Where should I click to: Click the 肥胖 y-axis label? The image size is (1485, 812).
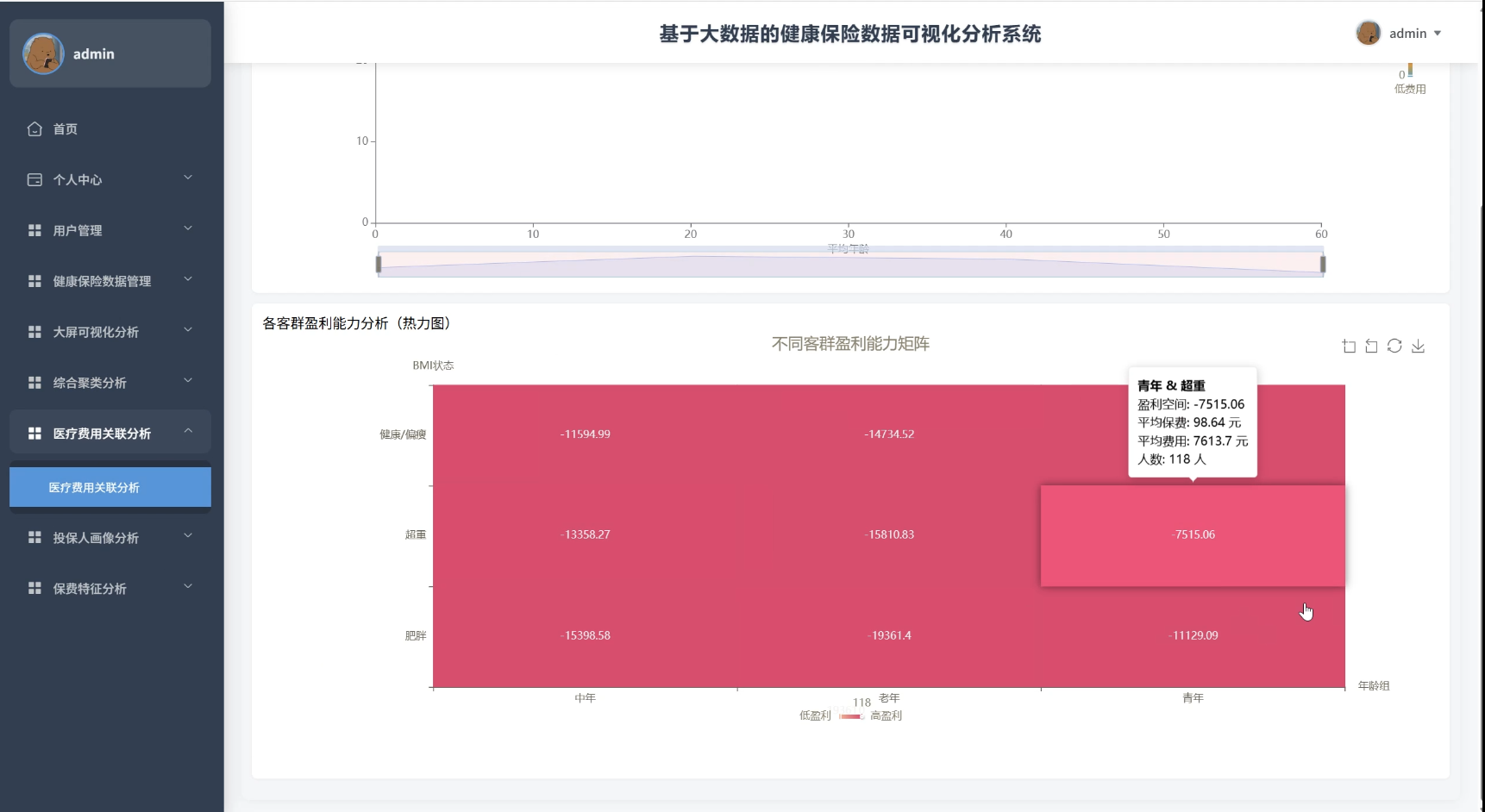(x=416, y=636)
